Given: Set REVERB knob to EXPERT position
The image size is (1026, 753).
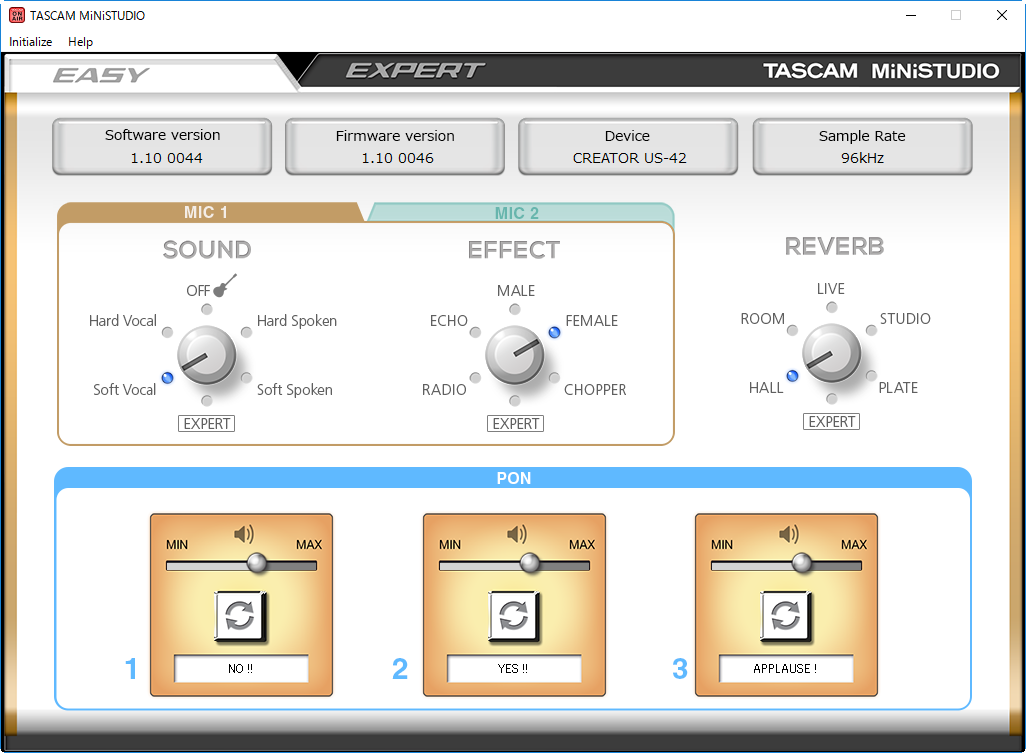Looking at the screenshot, I should coord(832,398).
